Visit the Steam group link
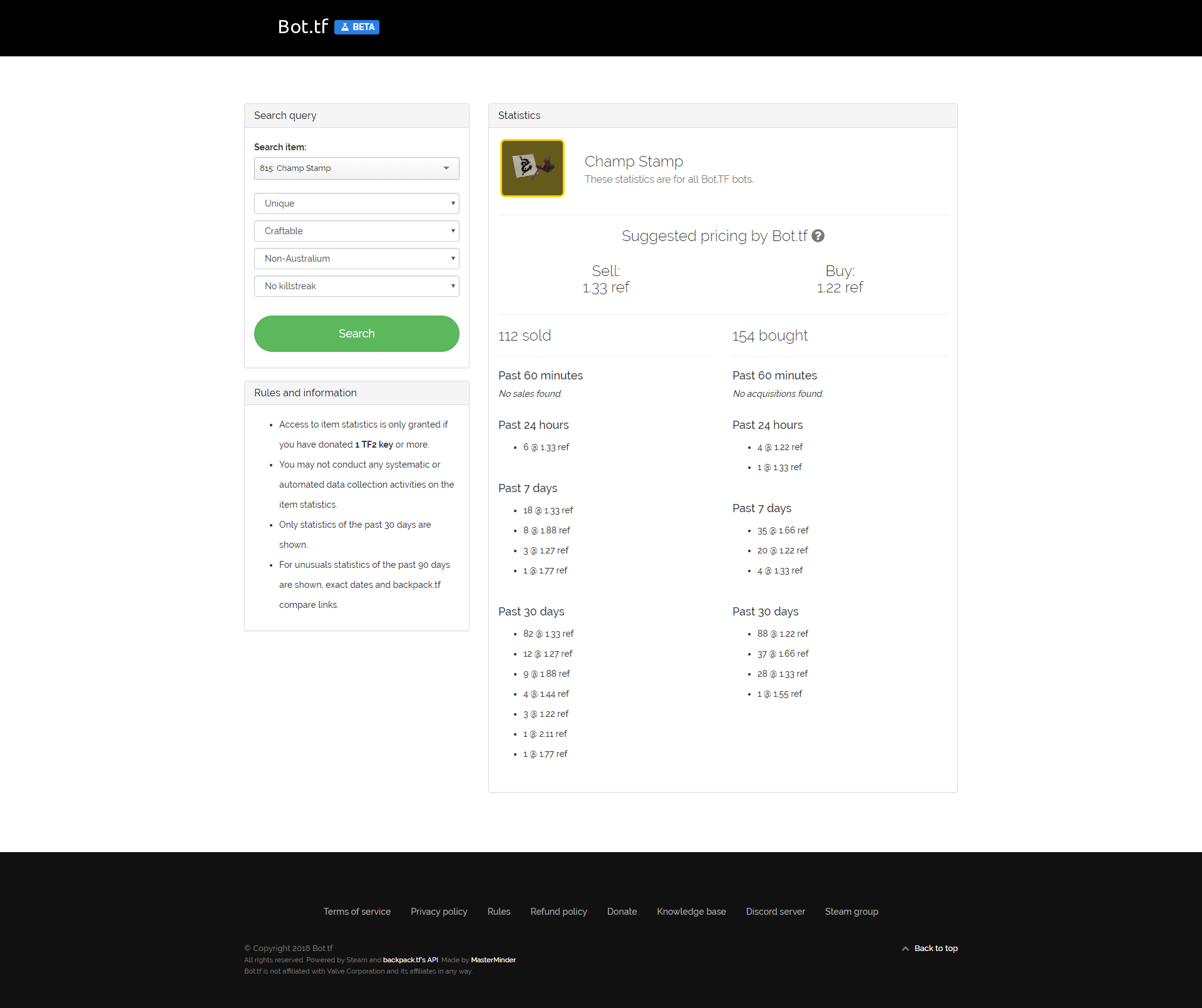Screen dimensions: 1202x1008 851,912
